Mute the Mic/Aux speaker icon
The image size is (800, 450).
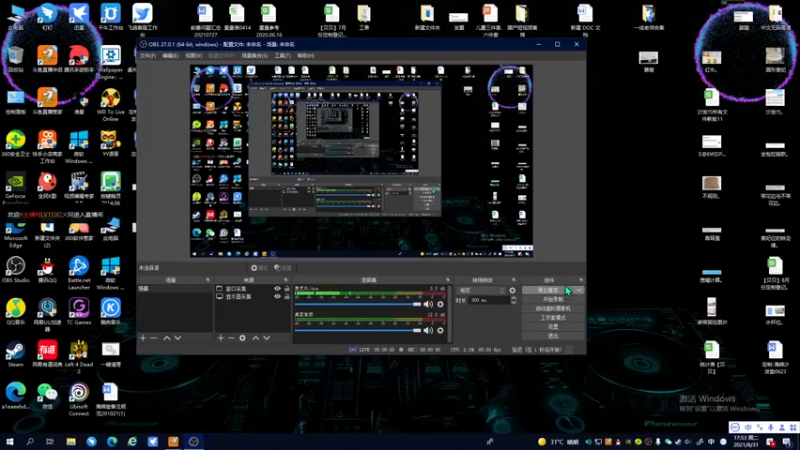click(428, 304)
